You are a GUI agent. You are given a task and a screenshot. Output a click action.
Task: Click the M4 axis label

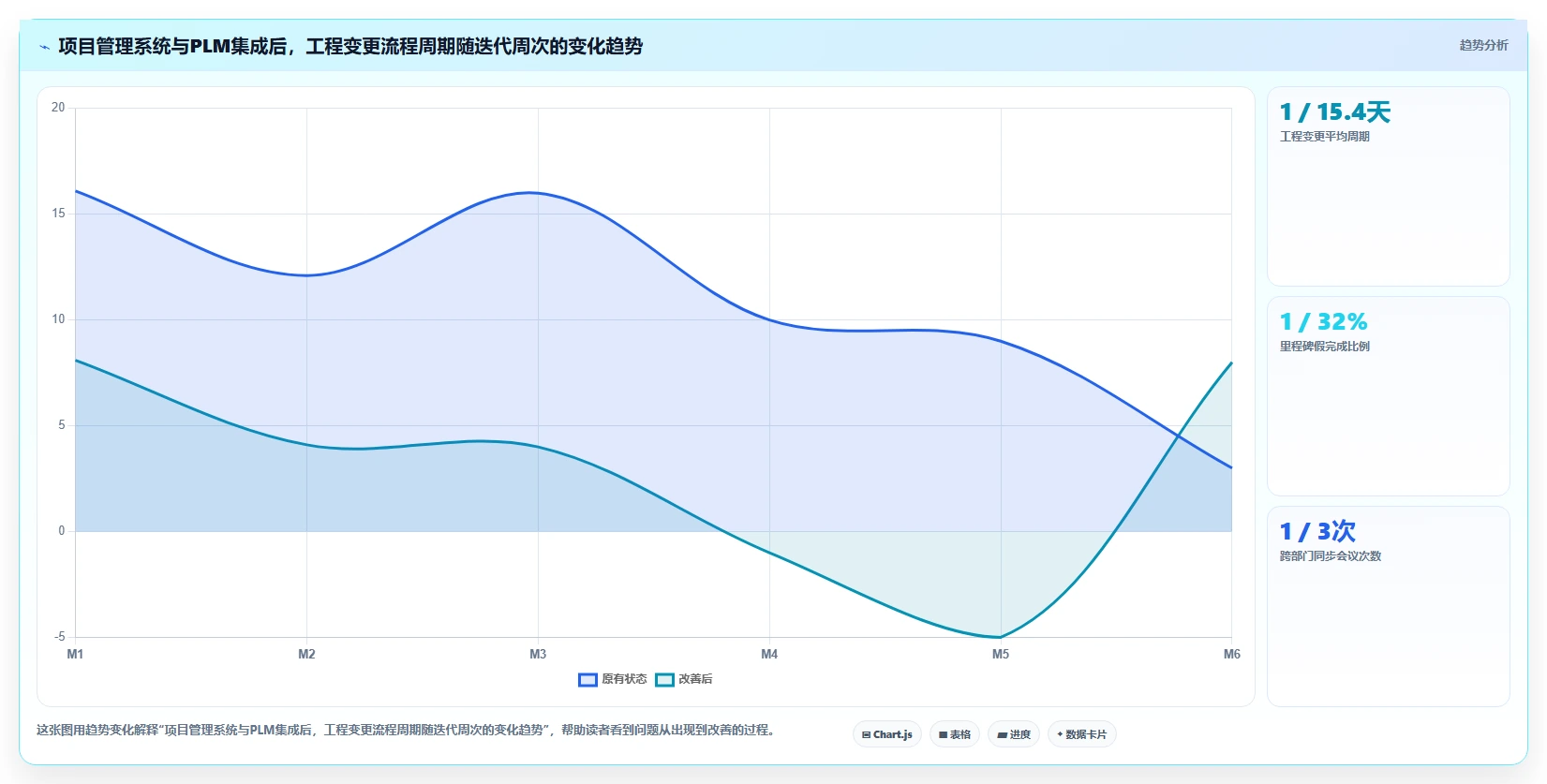(x=769, y=654)
